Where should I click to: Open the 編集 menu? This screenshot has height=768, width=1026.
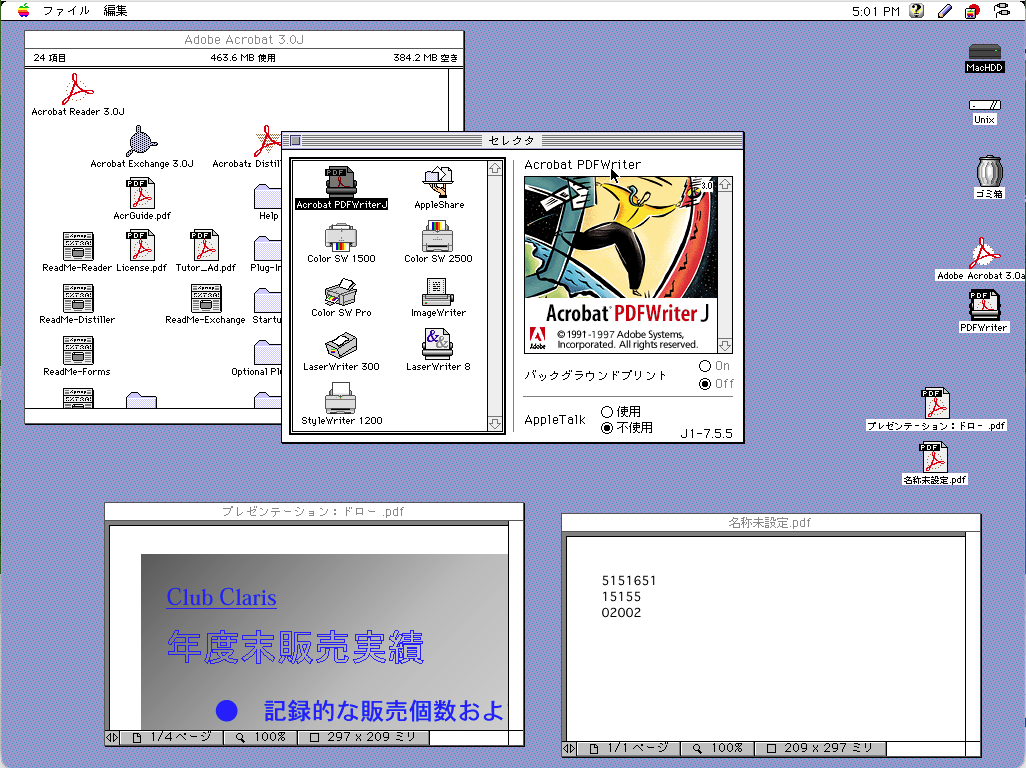coord(115,10)
